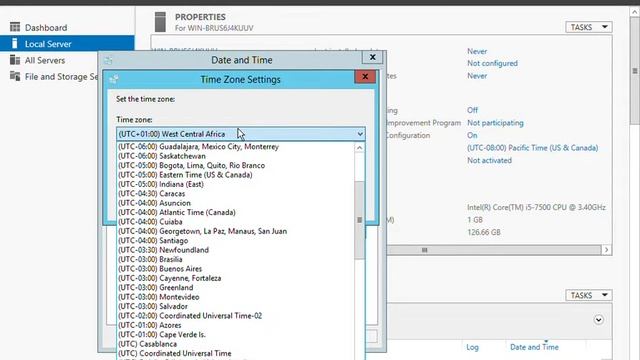Click the Log column header

pos(472,347)
